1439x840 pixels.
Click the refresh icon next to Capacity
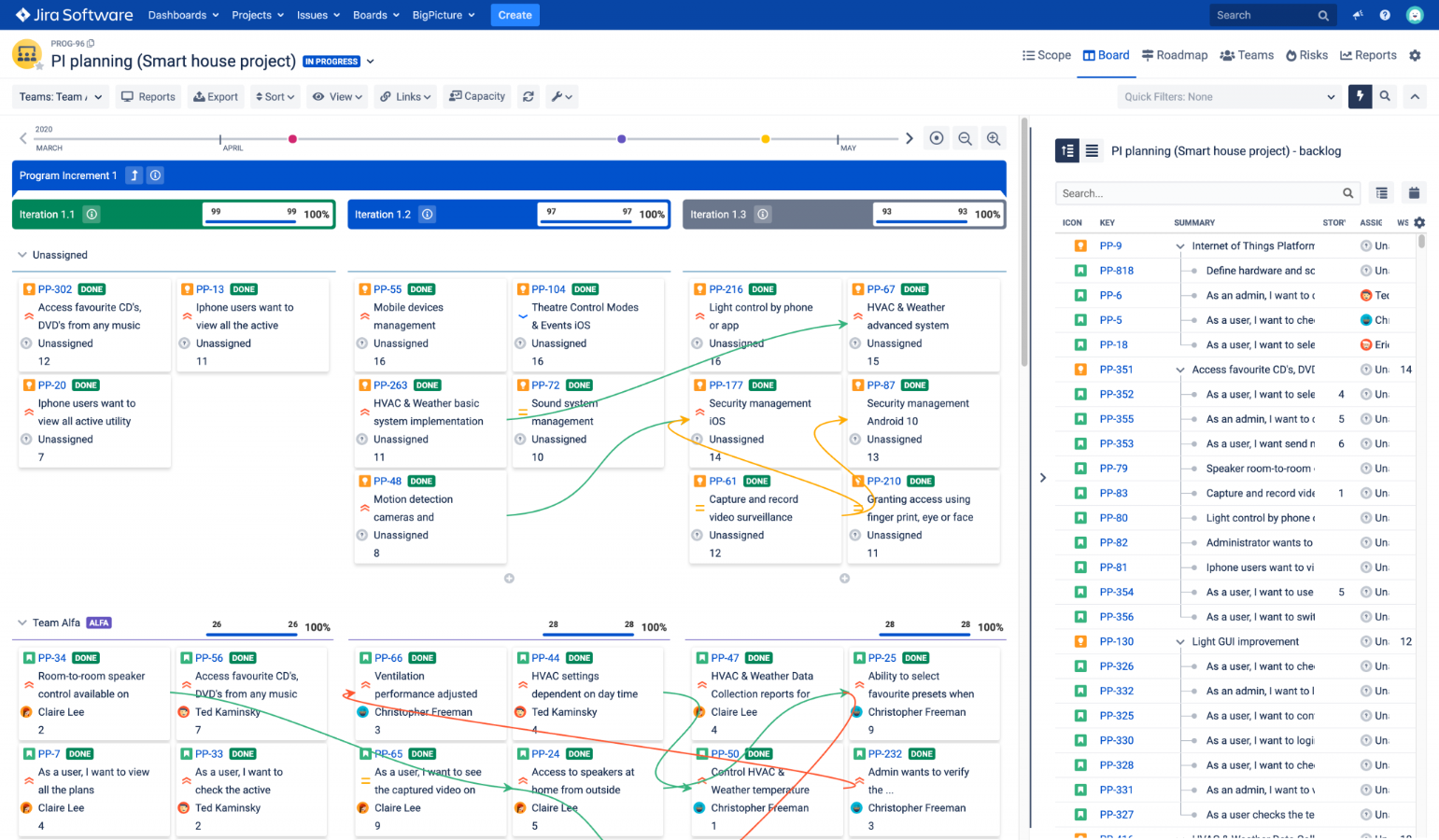pos(529,96)
